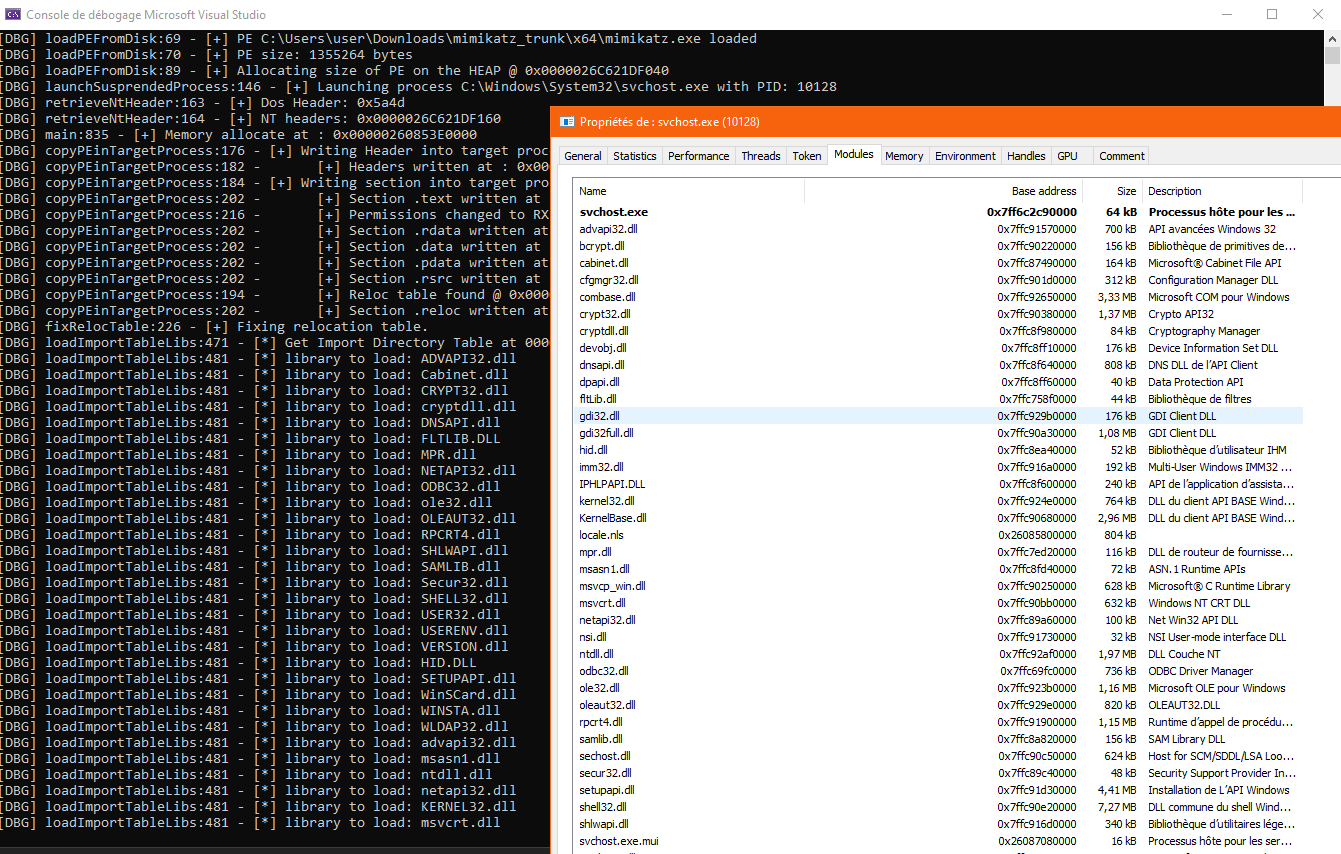Image resolution: width=1341 pixels, height=854 pixels.
Task: Select the GPU tab
Action: pos(1067,156)
